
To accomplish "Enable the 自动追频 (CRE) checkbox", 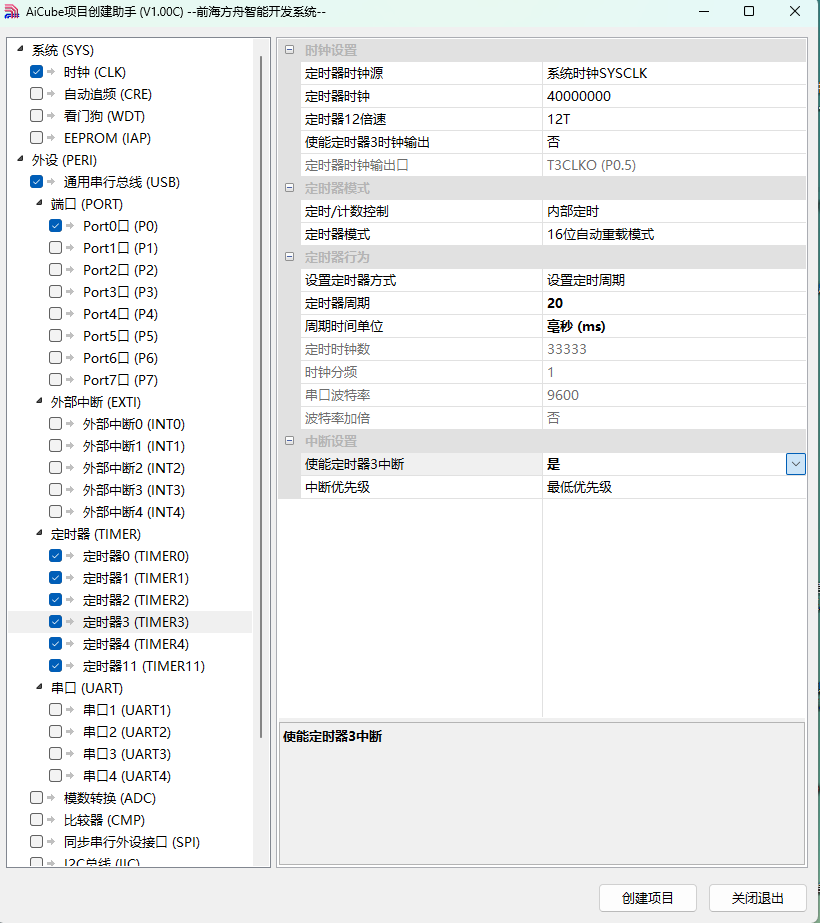I will pyautogui.click(x=36, y=94).
